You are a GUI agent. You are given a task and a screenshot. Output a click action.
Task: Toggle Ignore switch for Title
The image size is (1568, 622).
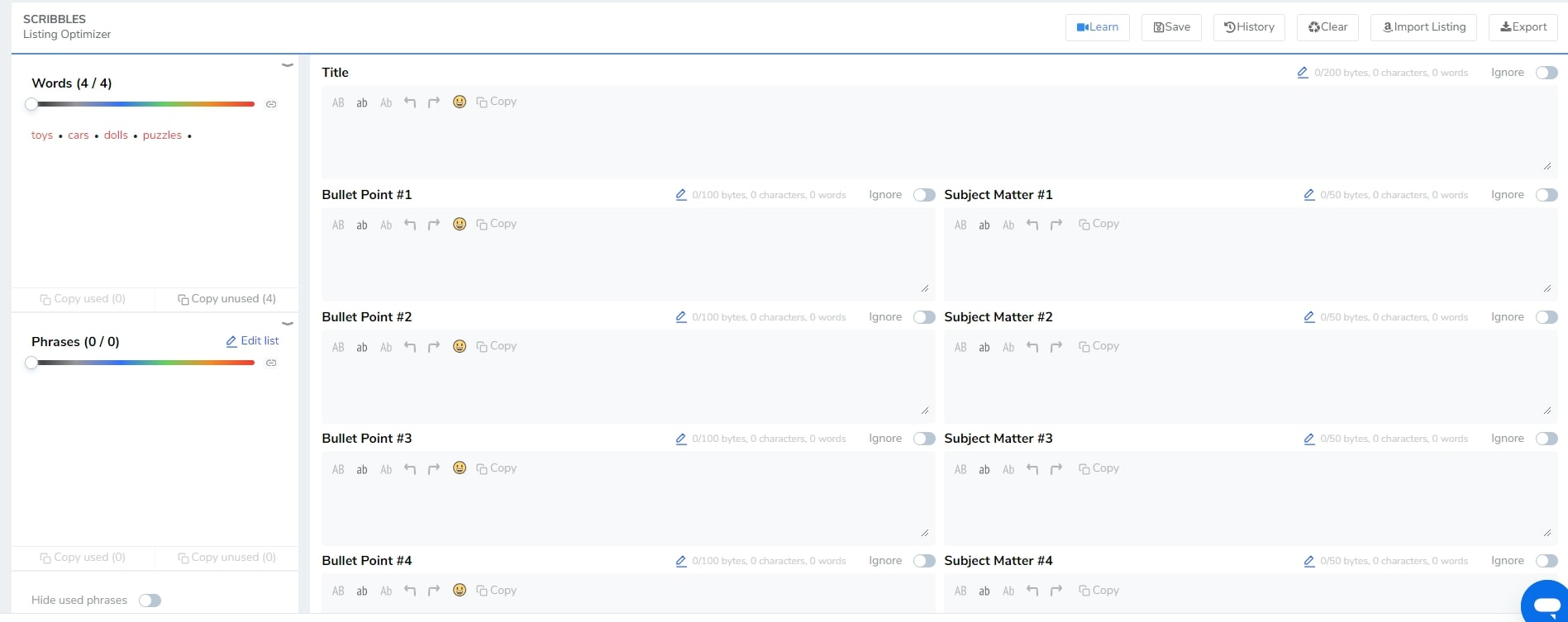1547,73
